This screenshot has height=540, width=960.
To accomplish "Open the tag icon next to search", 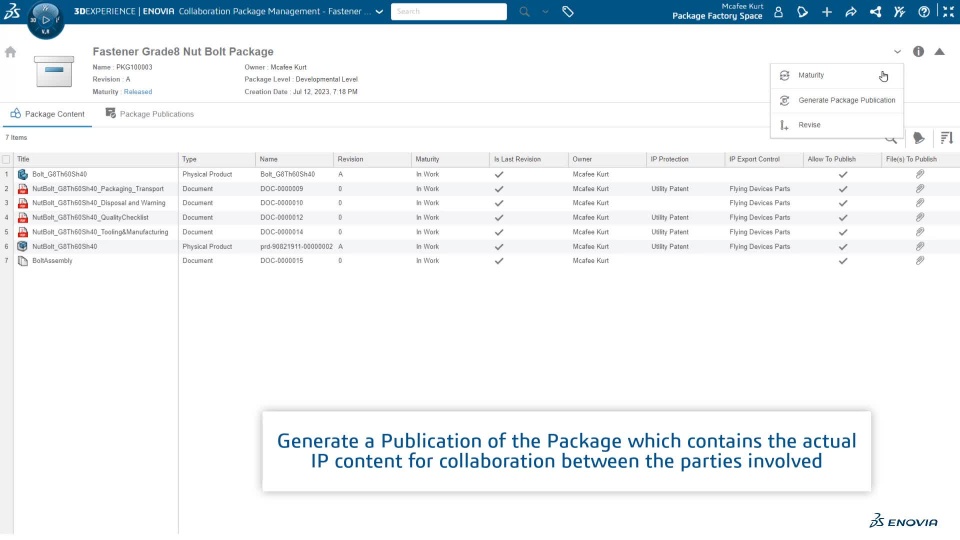I will coord(568,12).
